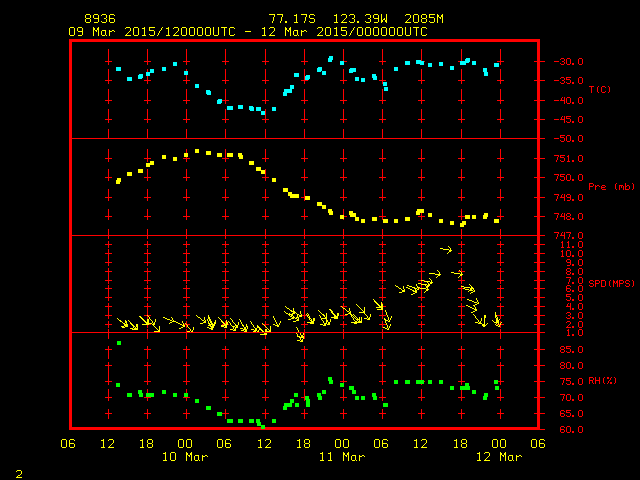The height and width of the screenshot is (480, 640).
Task: Select the longitude value 123.39W
Action: [x=360, y=19]
